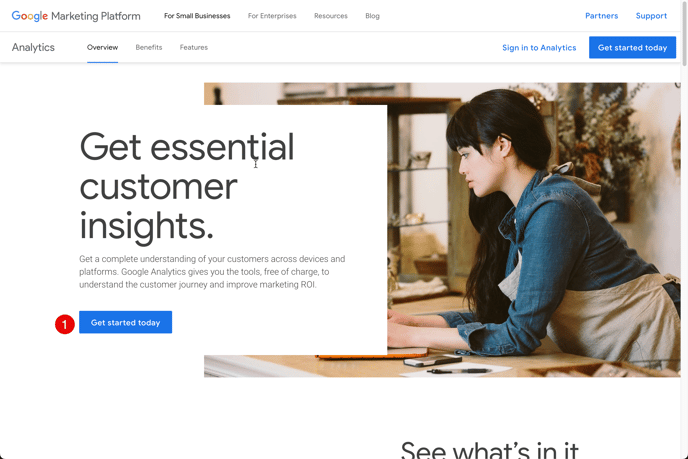
Task: Click the red numbered 1 marker
Action: click(64, 324)
